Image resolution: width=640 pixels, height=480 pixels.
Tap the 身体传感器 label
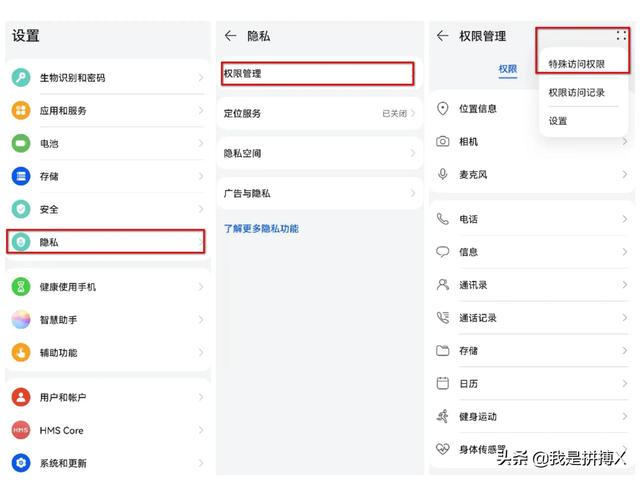tap(482, 449)
